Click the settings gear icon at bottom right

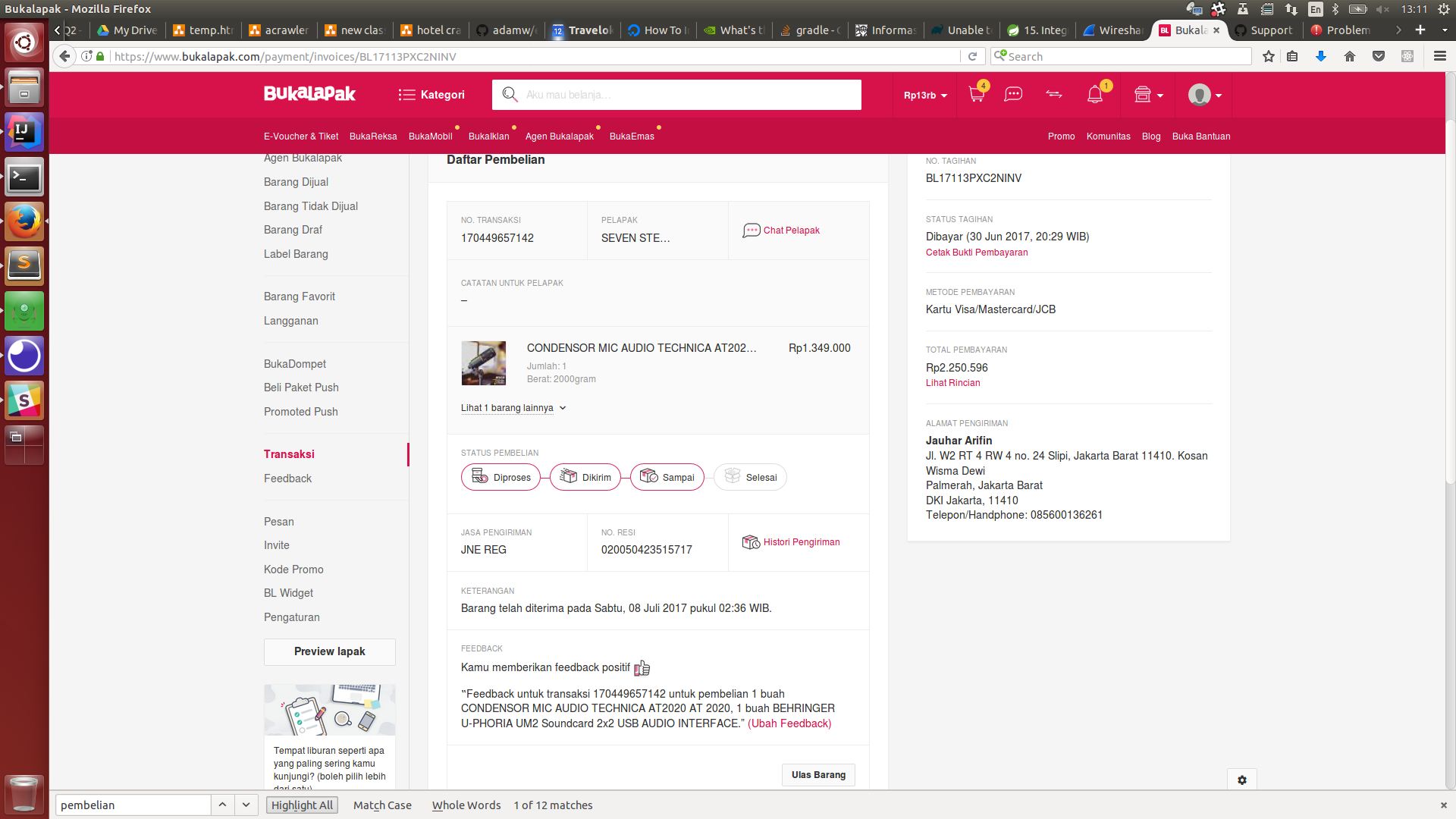coord(1242,780)
